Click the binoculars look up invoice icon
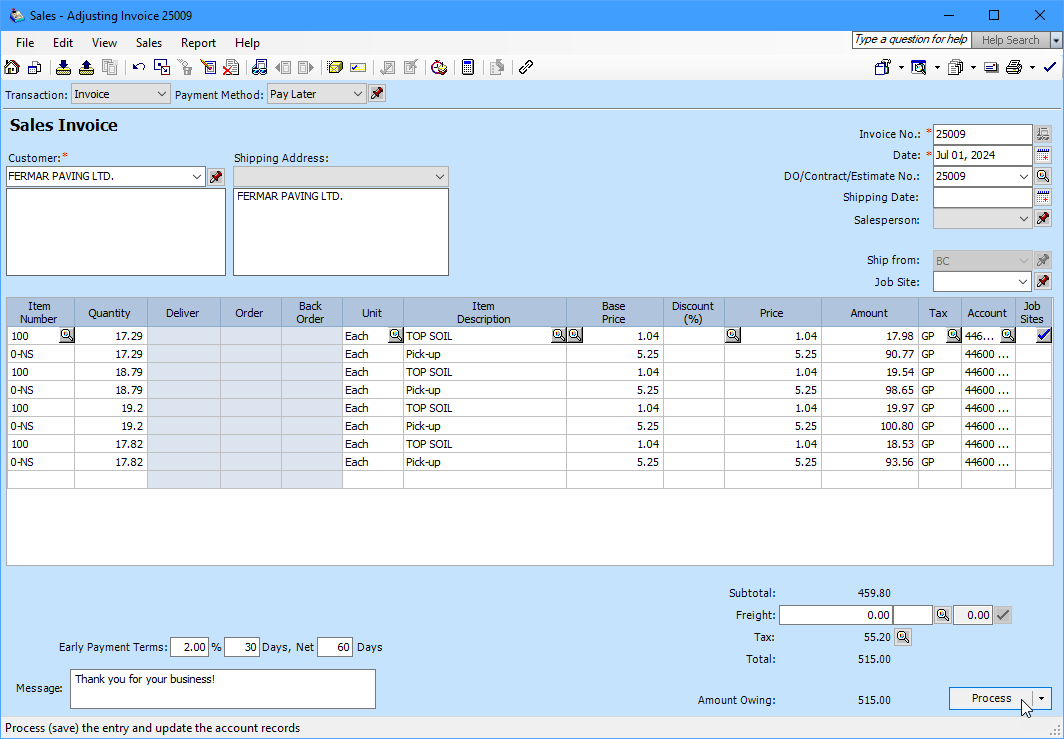The image size is (1064, 739). 260,68
